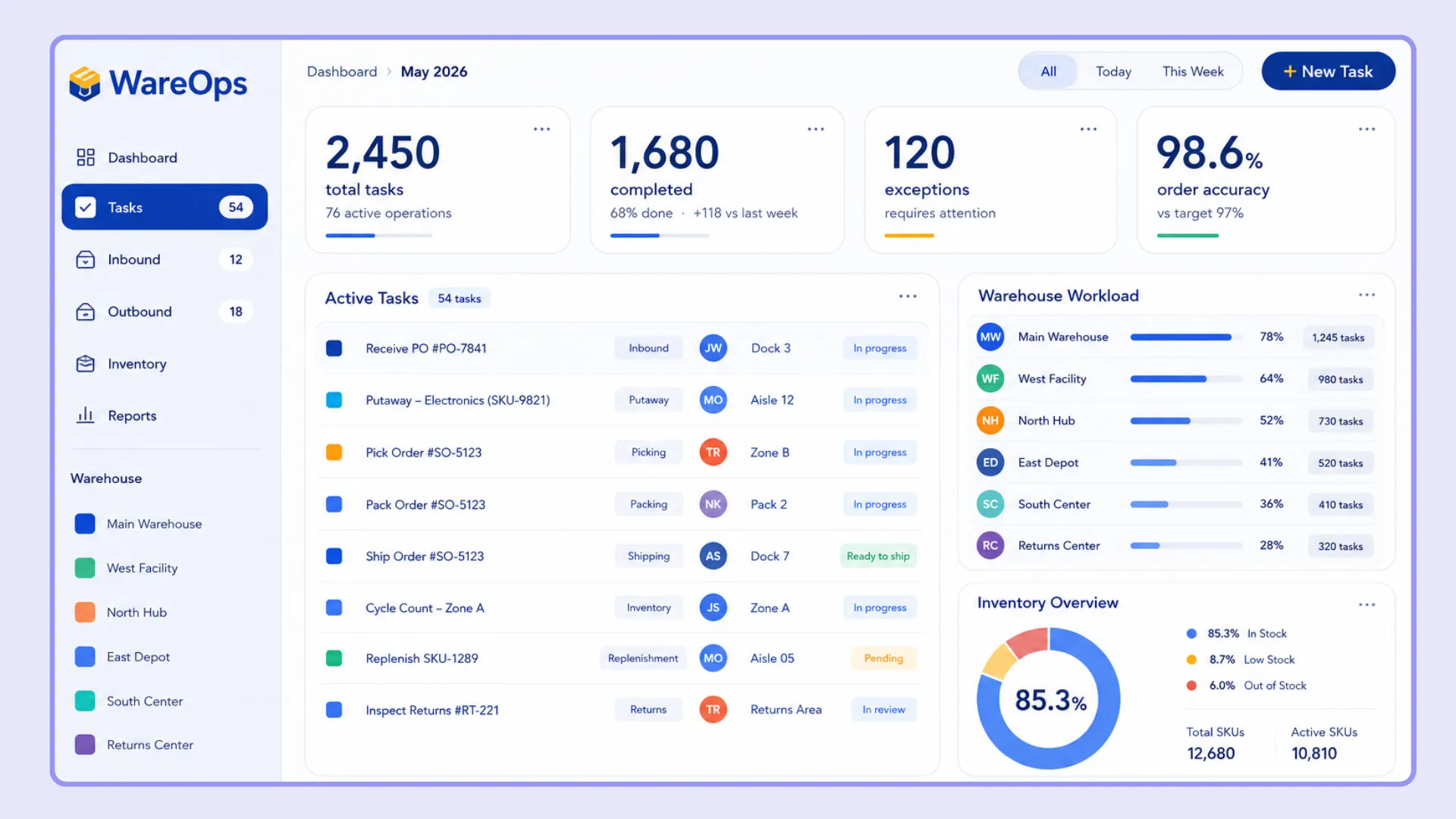This screenshot has height=819, width=1456.
Task: Open the Active Tasks panel options menu
Action: 908,297
